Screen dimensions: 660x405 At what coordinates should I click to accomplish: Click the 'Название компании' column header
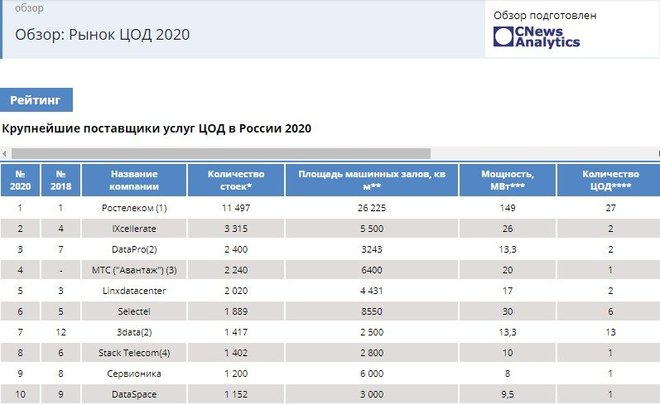[134, 180]
